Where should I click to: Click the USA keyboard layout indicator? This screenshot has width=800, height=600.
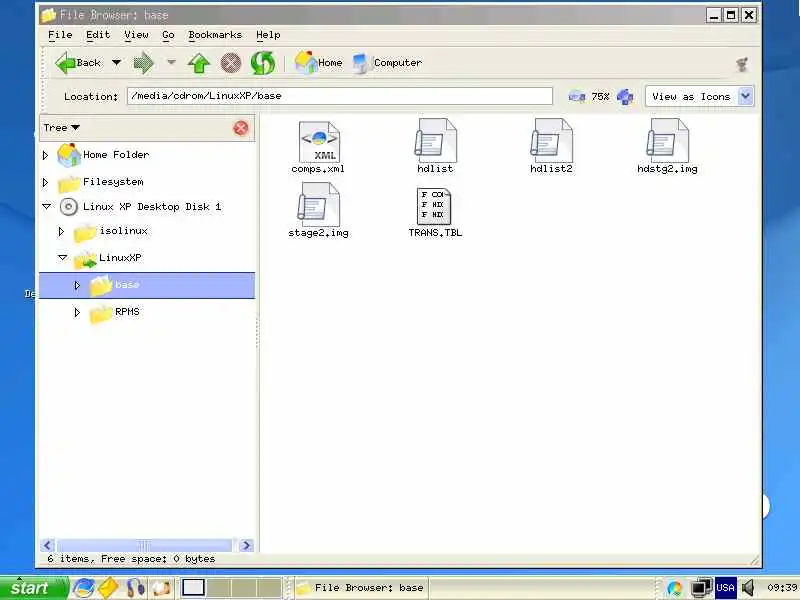click(x=725, y=588)
